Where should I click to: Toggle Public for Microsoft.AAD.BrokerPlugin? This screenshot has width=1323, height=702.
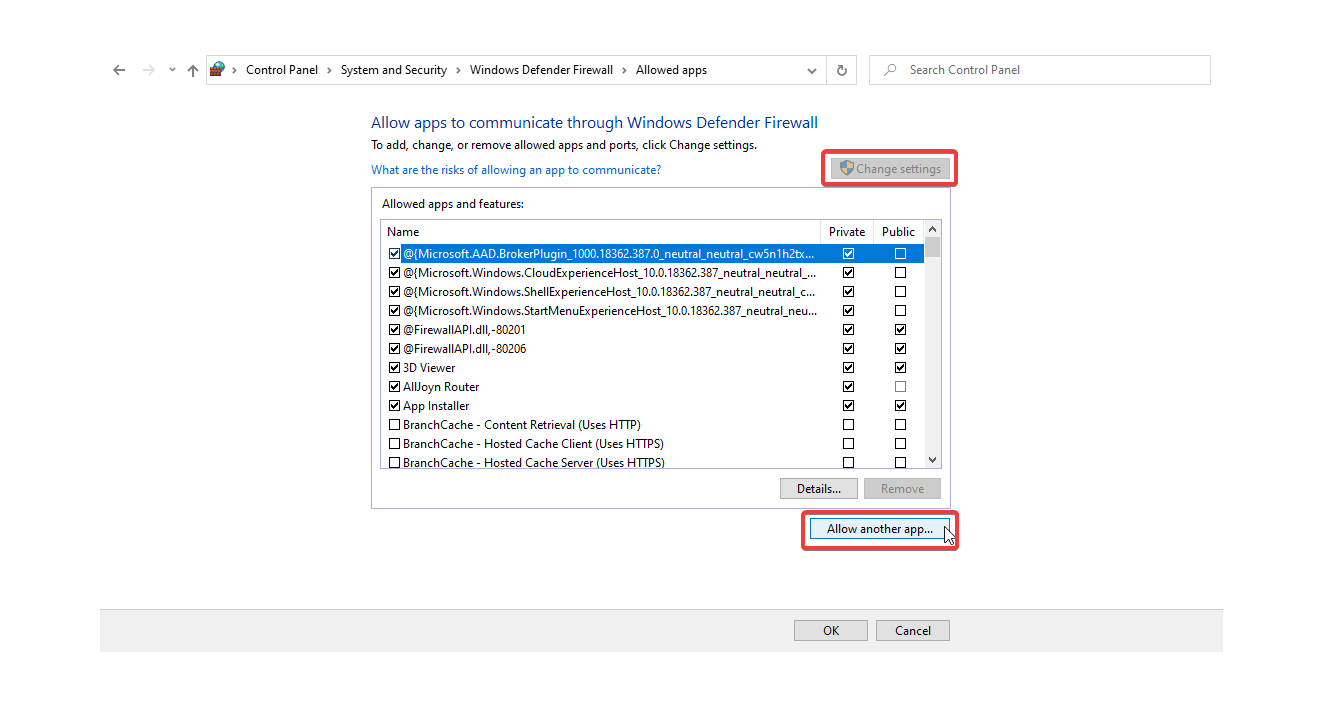tap(900, 254)
